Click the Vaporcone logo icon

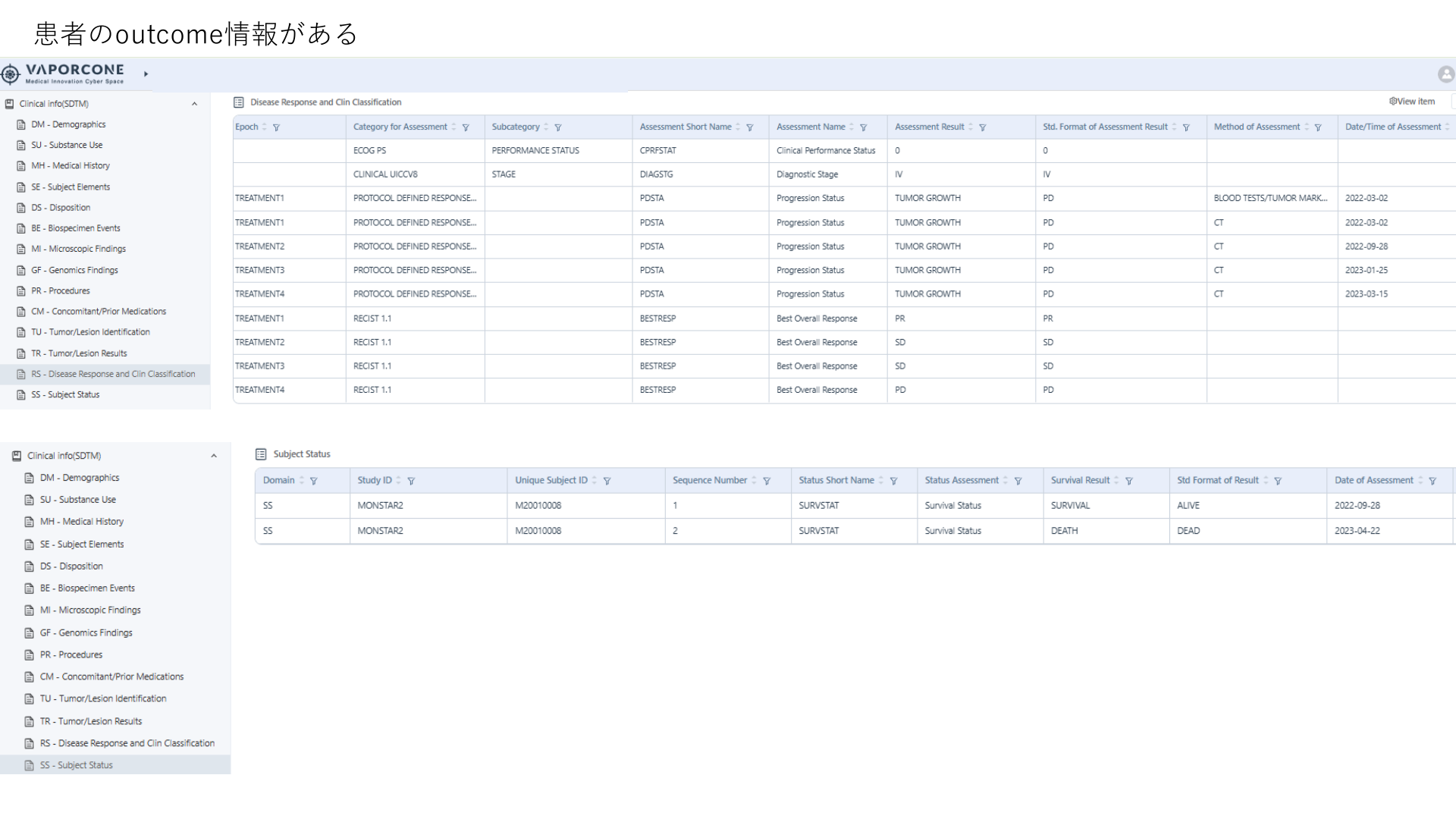(x=11, y=74)
